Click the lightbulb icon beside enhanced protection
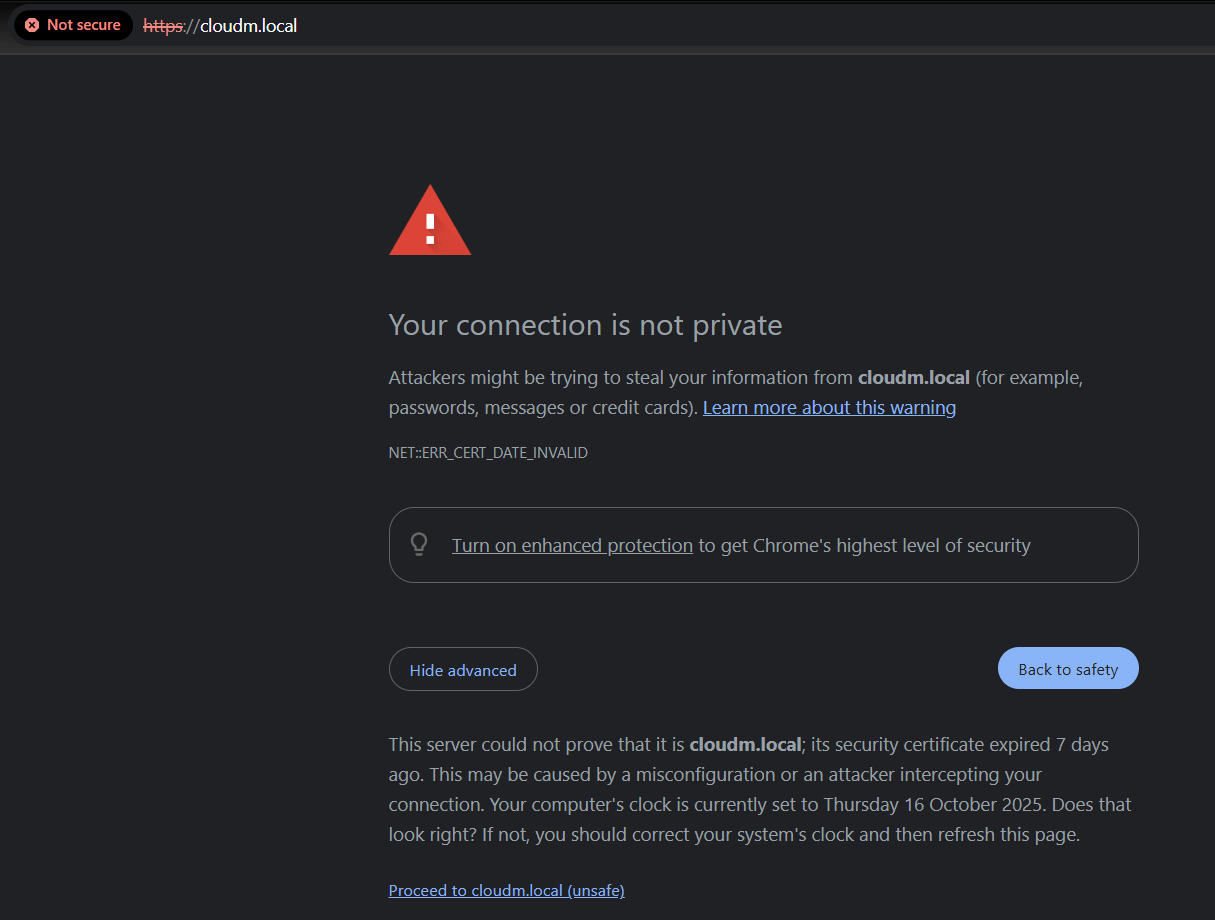 [419, 545]
